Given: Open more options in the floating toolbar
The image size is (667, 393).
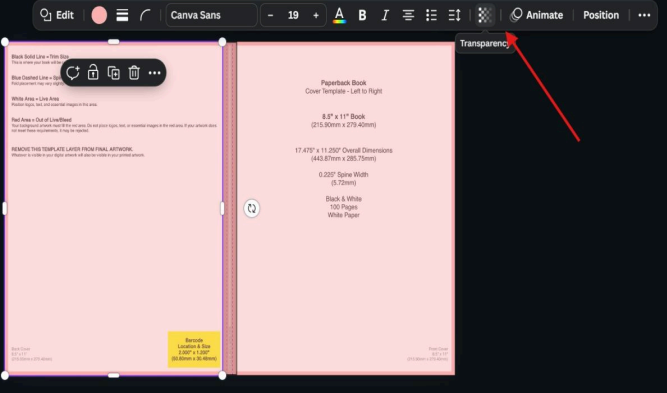Looking at the screenshot, I should (x=154, y=73).
